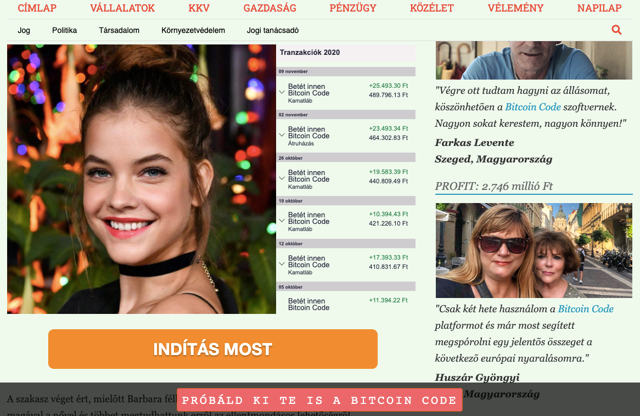Expand the 19 október transaction chevron
640x416 pixels.
pos(282,220)
